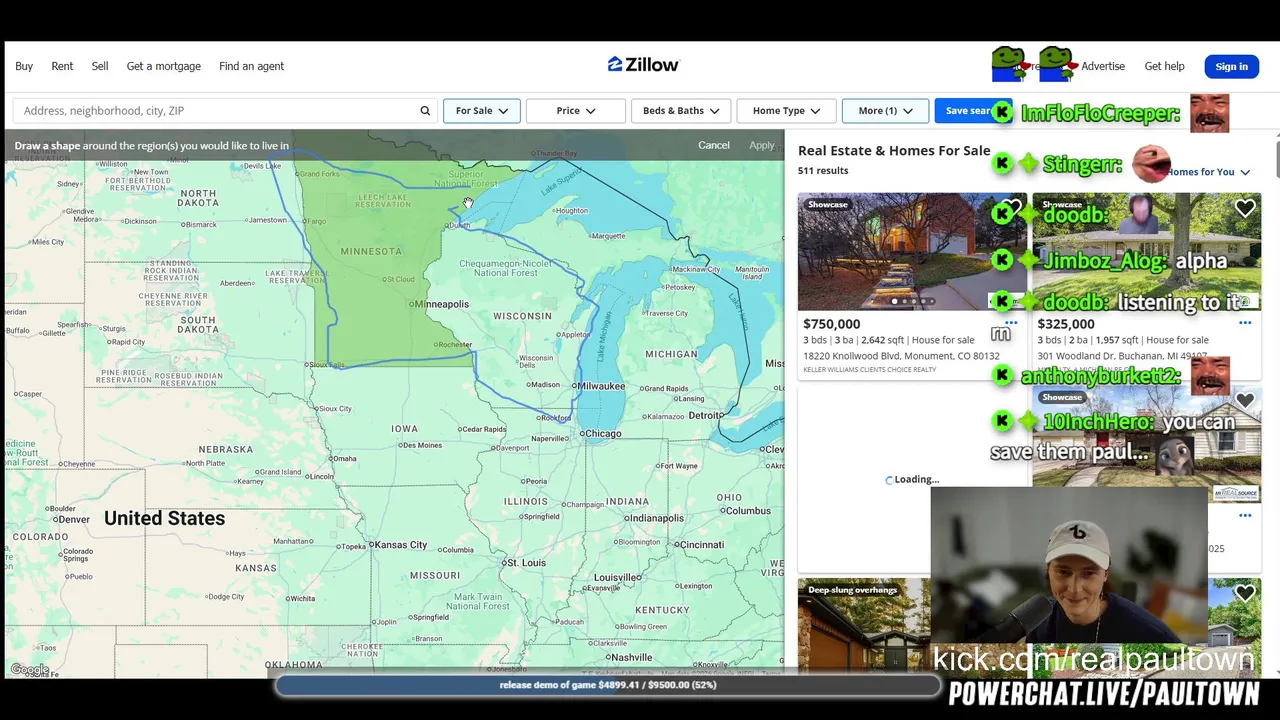
Task: Click the results list scrollbar
Action: pyautogui.click(x=1276, y=158)
